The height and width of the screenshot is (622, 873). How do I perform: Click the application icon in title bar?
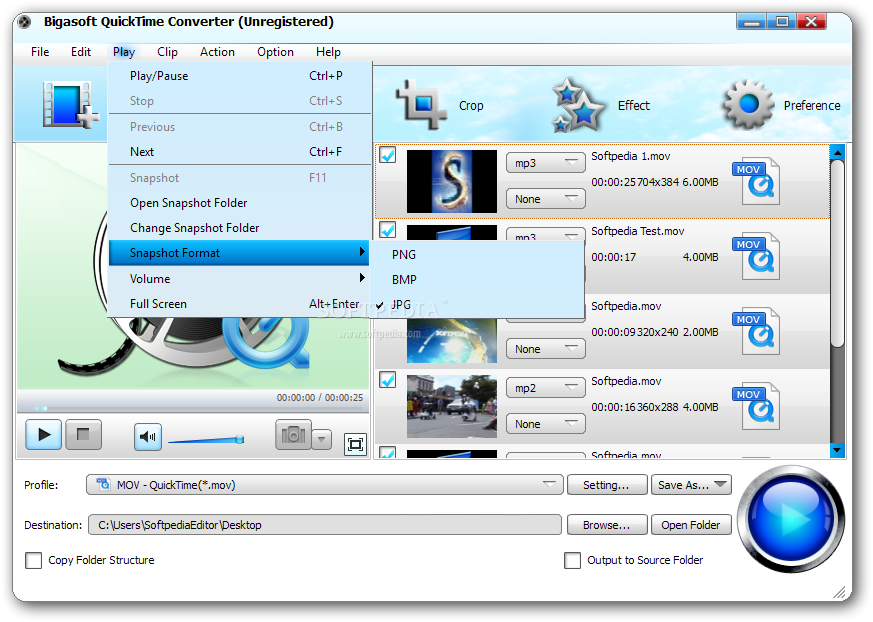24,22
